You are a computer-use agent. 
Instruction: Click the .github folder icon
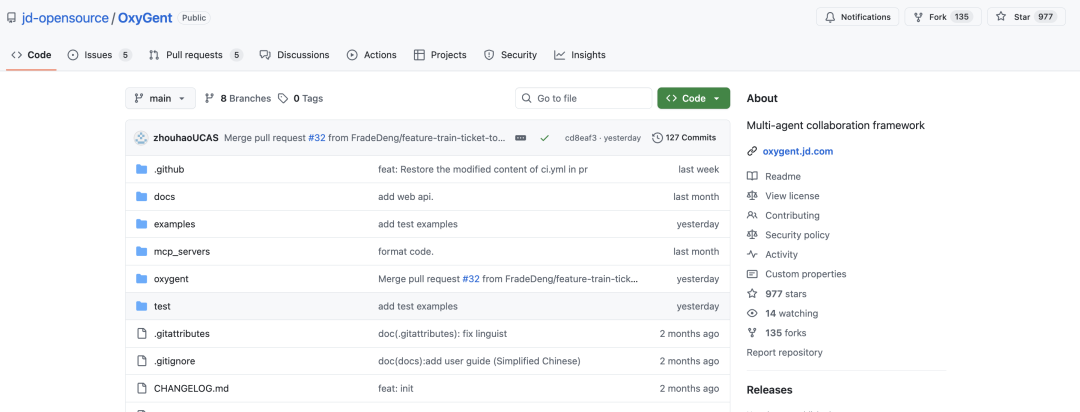[x=142, y=169]
